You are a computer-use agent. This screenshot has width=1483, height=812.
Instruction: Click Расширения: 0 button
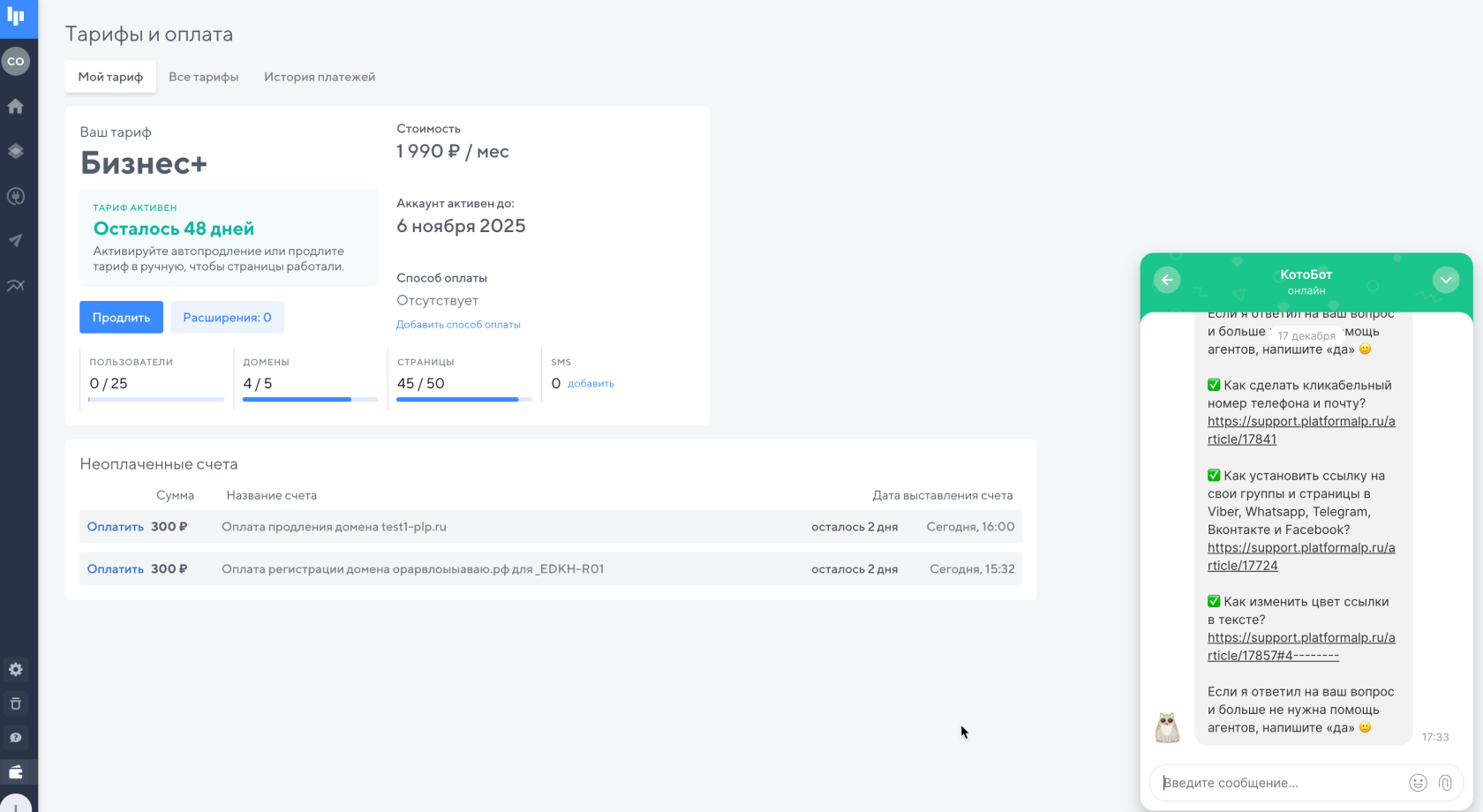(x=227, y=318)
